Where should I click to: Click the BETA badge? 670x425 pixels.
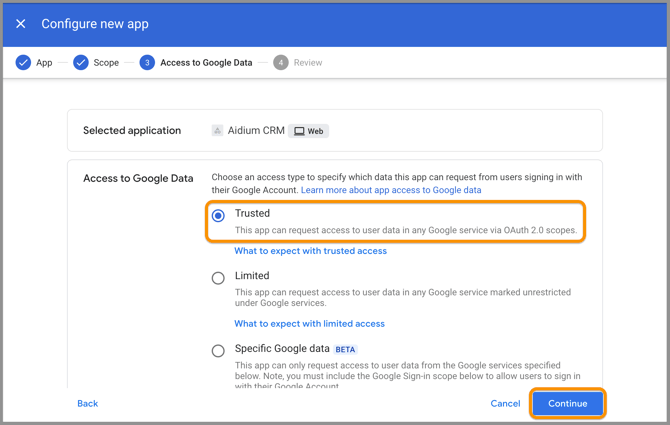coord(345,350)
